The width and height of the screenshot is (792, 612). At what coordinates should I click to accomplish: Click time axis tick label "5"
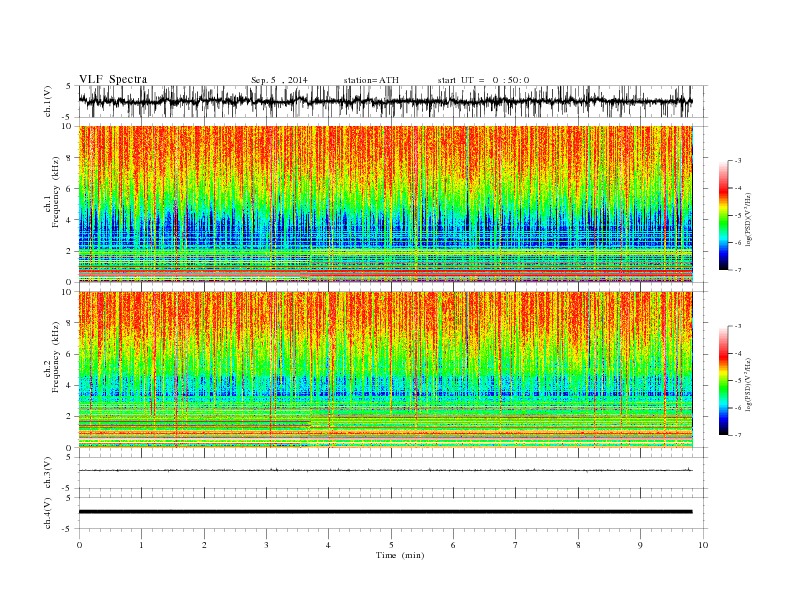point(391,545)
